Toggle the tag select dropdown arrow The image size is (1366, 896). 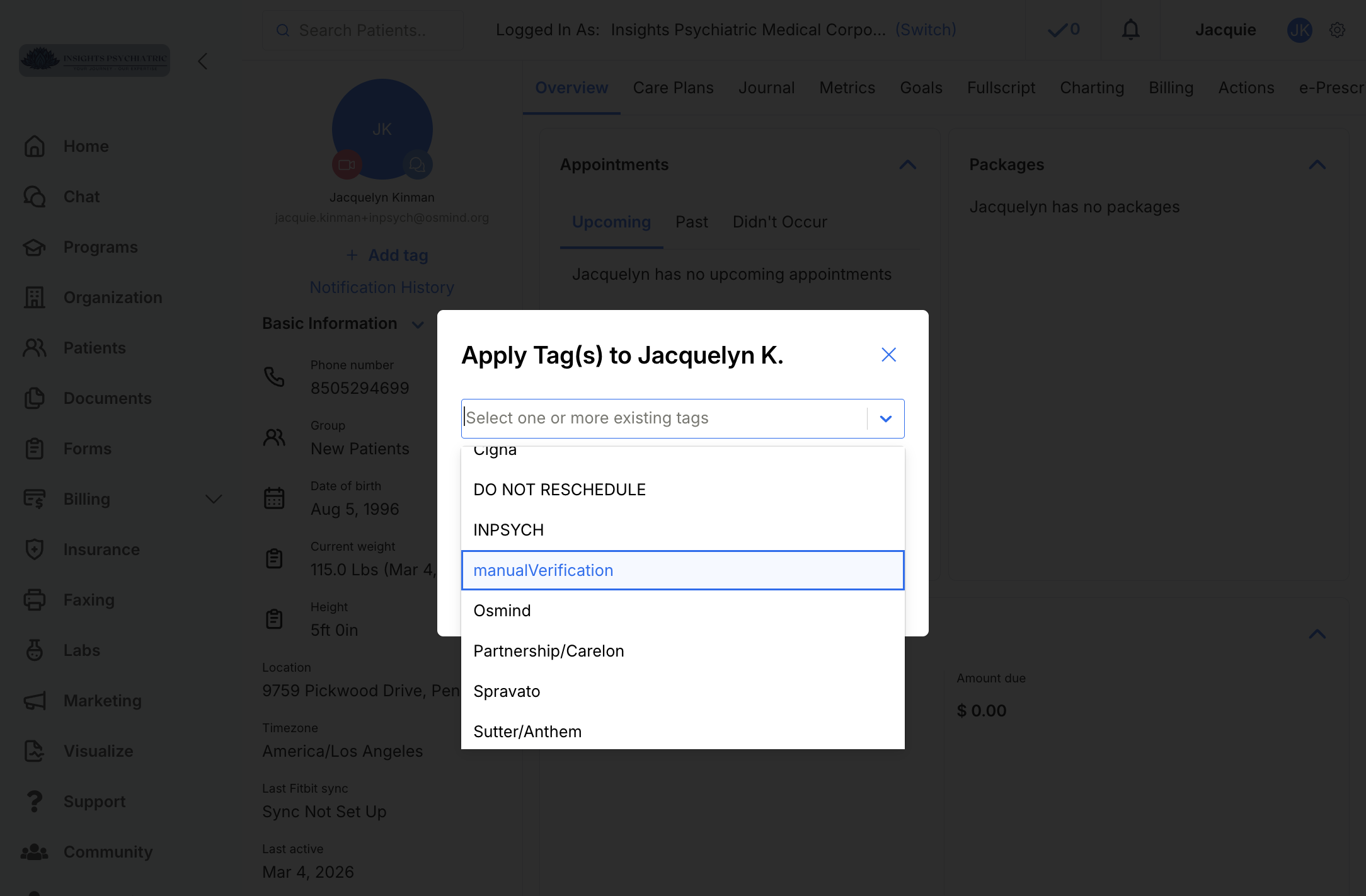886,418
